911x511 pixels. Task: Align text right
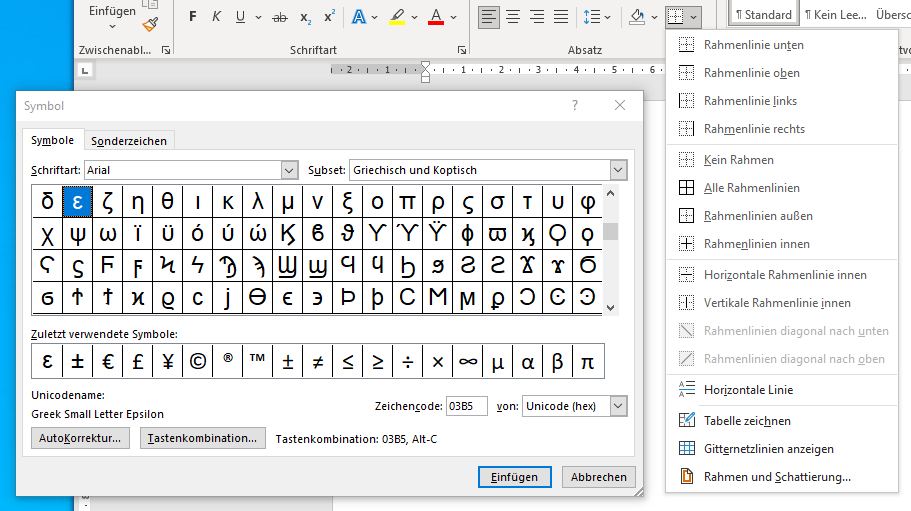[537, 17]
